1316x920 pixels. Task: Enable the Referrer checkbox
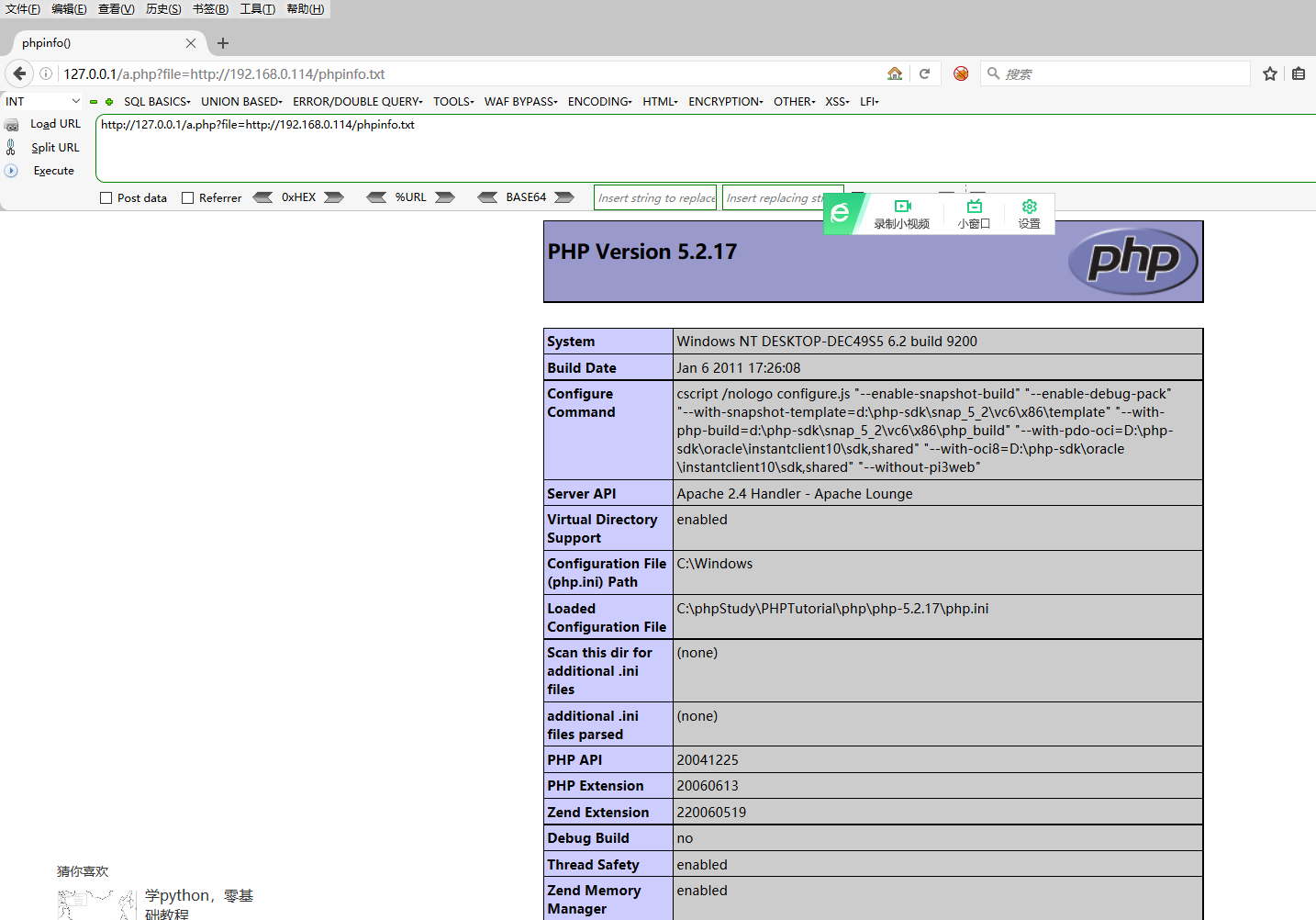[188, 197]
